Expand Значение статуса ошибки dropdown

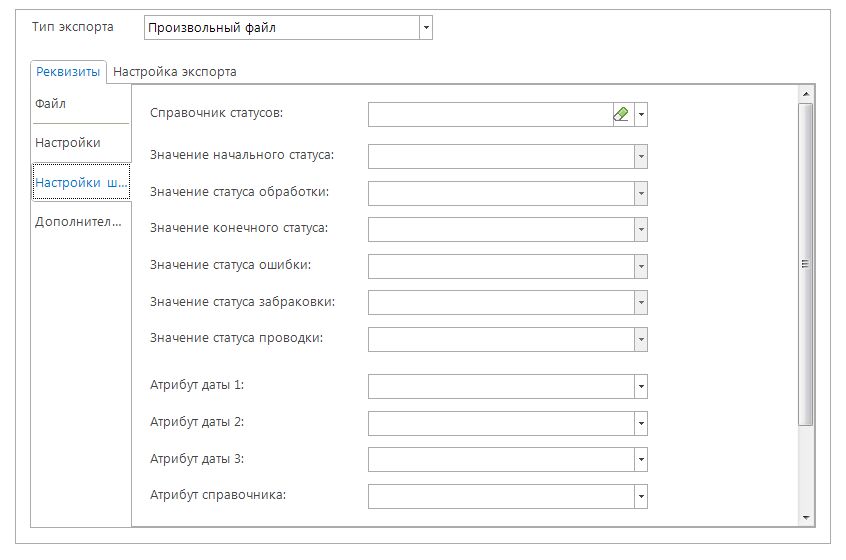click(x=641, y=266)
